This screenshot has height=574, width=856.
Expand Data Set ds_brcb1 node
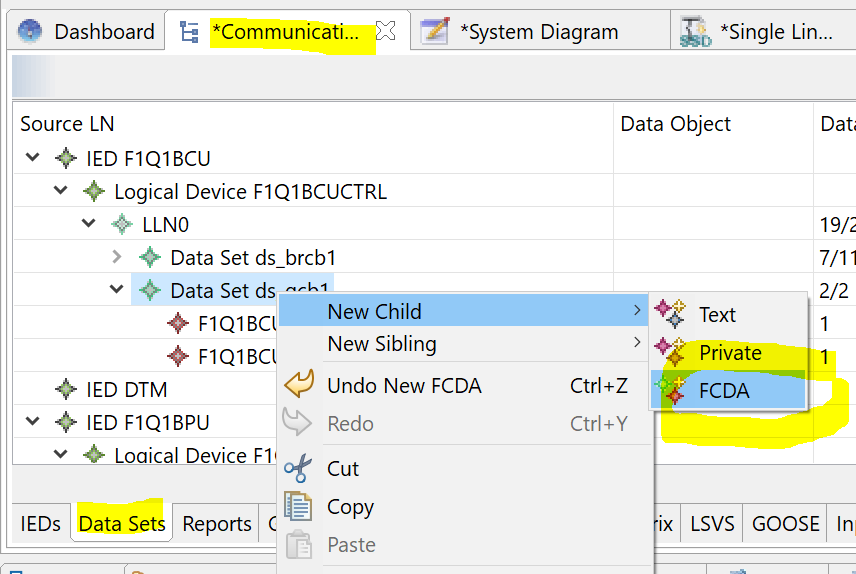click(x=118, y=258)
